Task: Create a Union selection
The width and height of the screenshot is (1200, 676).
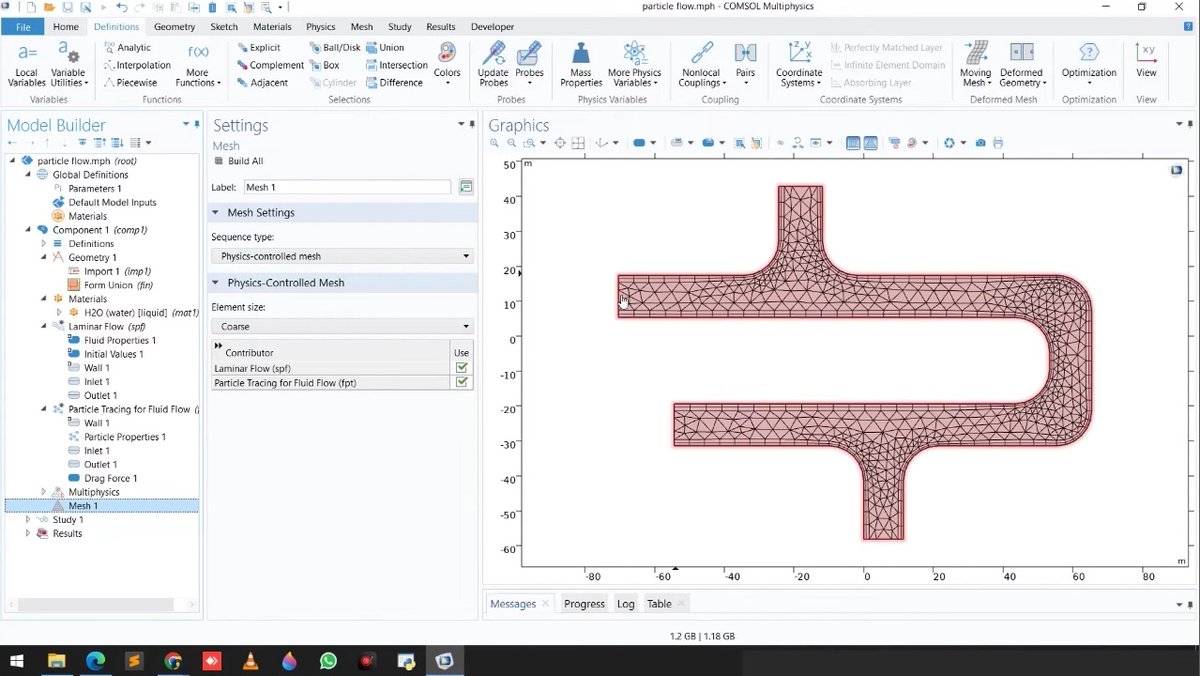Action: pyautogui.click(x=385, y=47)
